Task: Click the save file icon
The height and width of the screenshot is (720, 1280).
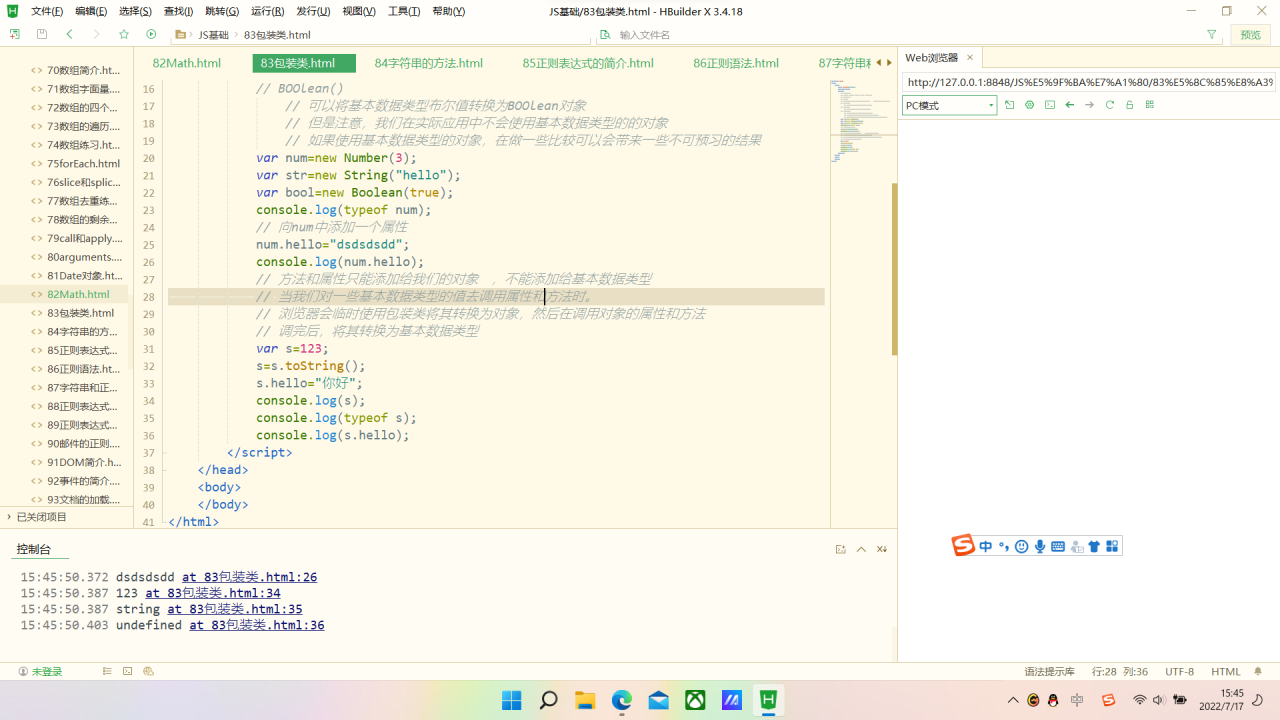Action: (42, 34)
